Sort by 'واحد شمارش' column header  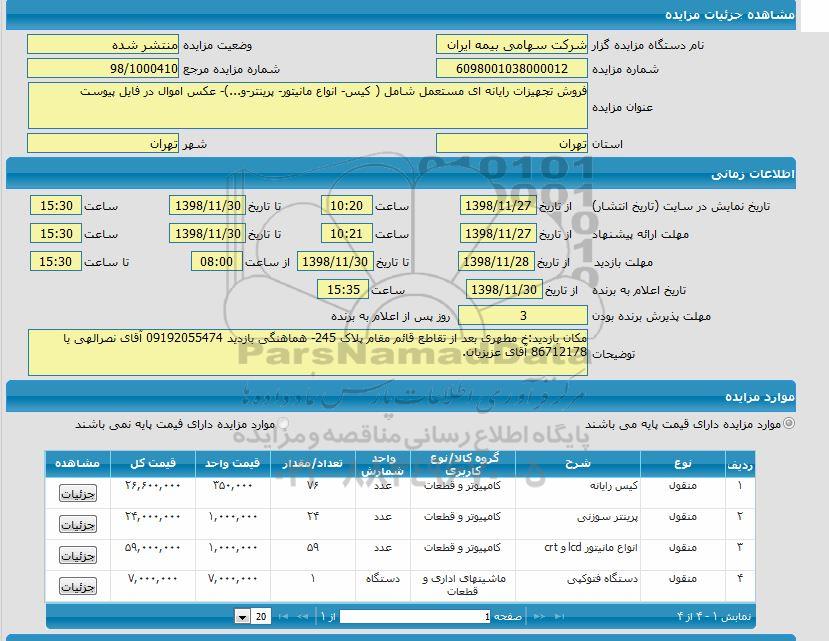[x=383, y=464]
